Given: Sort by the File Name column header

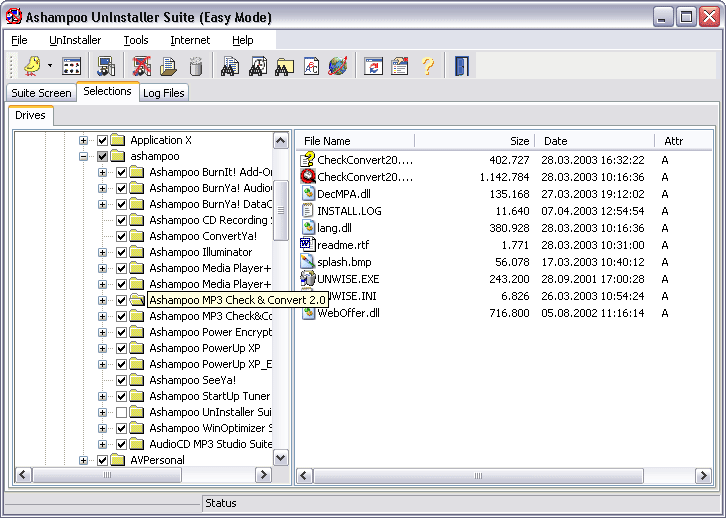Looking at the screenshot, I should 357,141.
